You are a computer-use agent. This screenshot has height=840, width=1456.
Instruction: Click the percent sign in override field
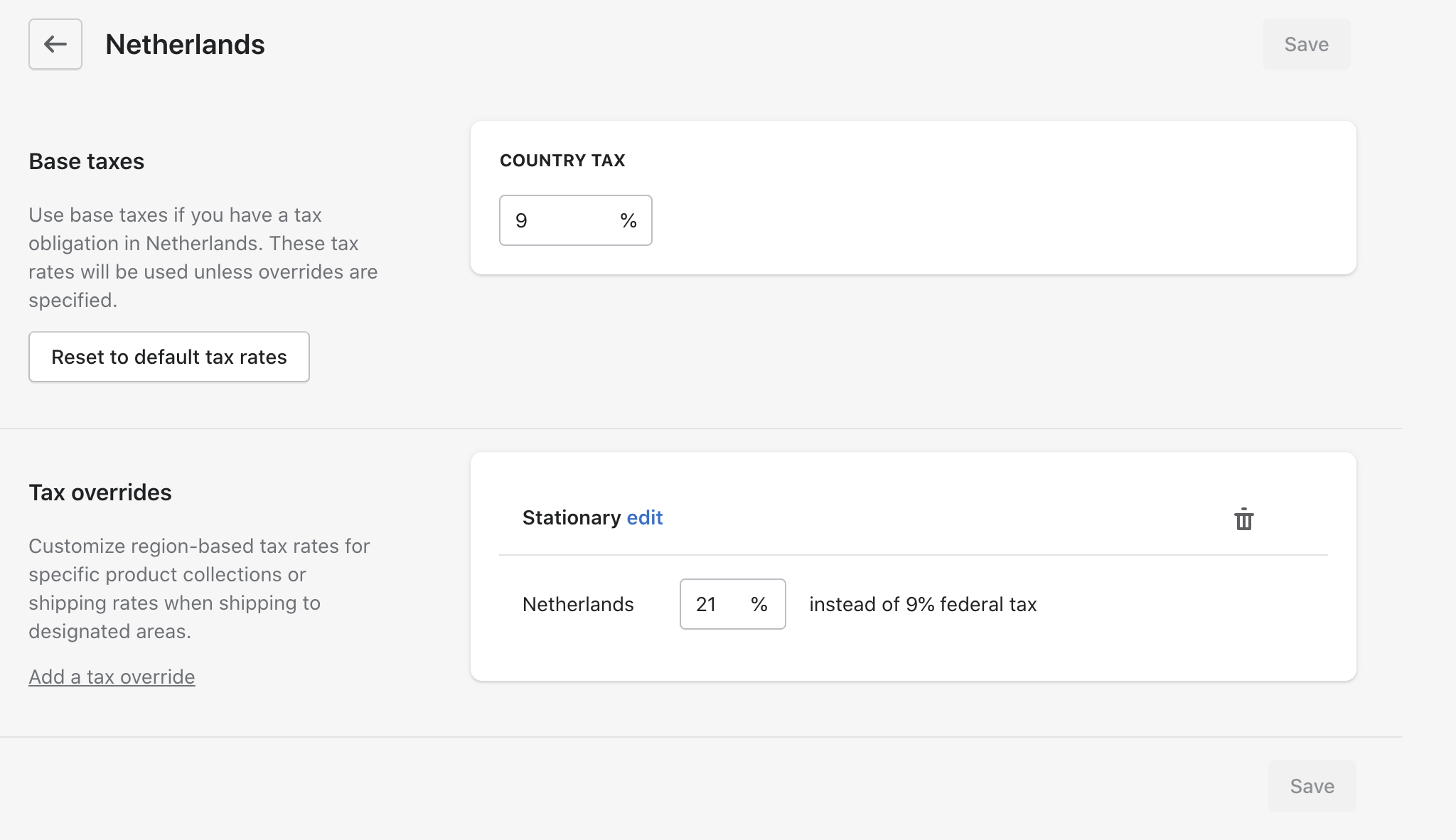coord(759,604)
